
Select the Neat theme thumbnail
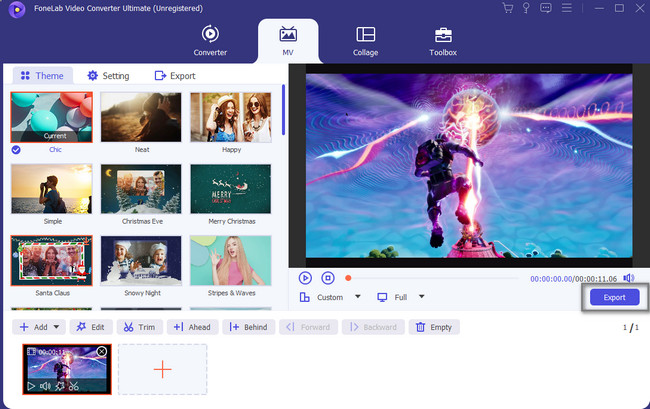[x=141, y=117]
